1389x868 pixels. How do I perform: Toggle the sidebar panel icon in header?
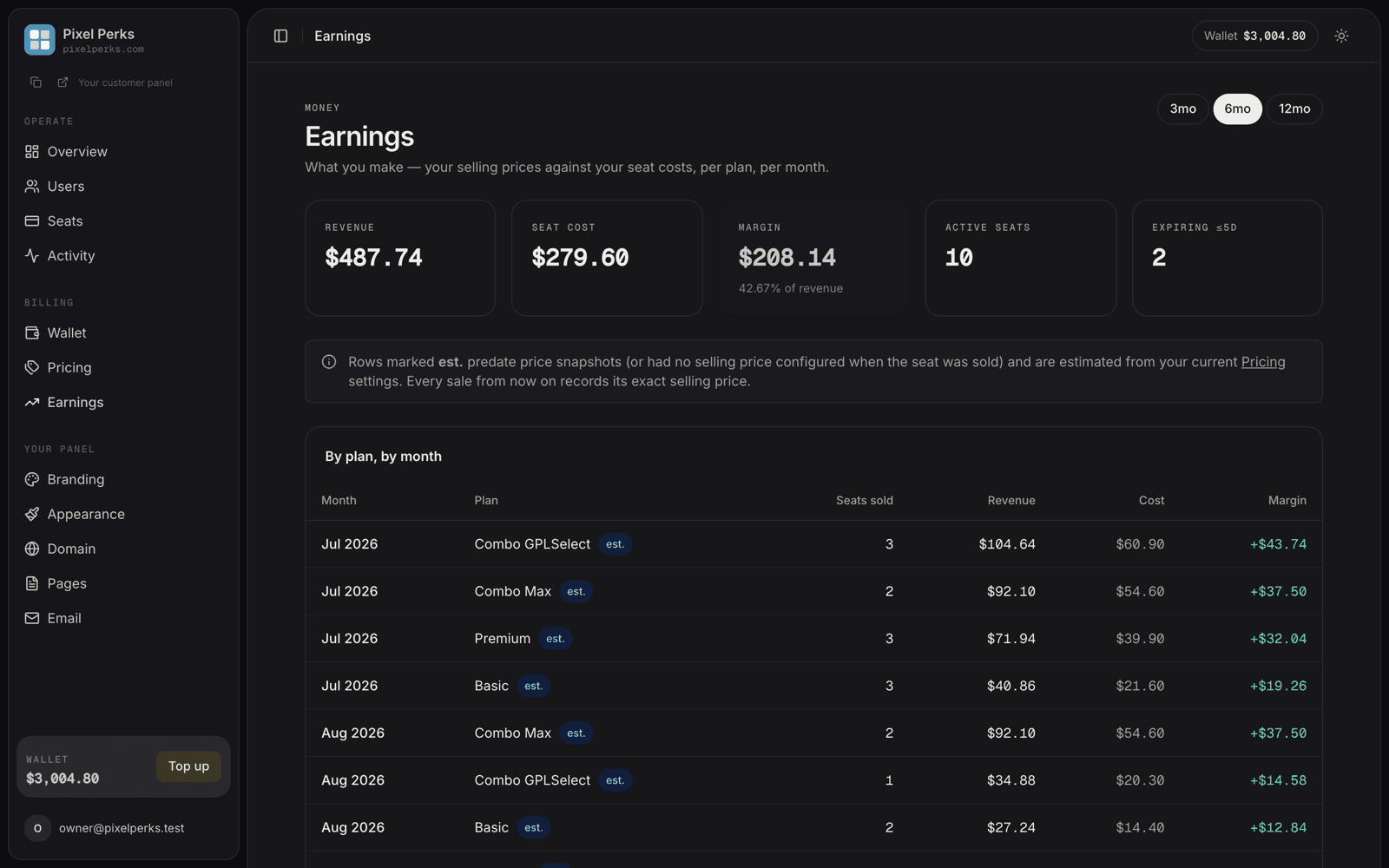[x=280, y=36]
